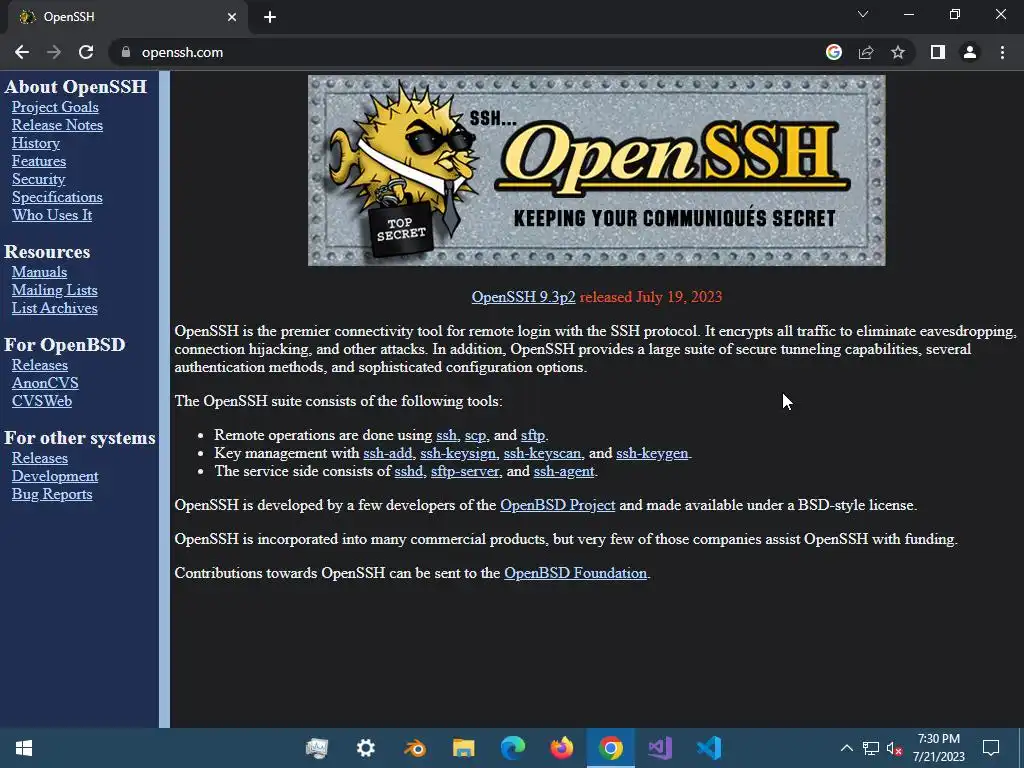Reload the openssh.com page
The image size is (1024, 768).
(x=86, y=52)
